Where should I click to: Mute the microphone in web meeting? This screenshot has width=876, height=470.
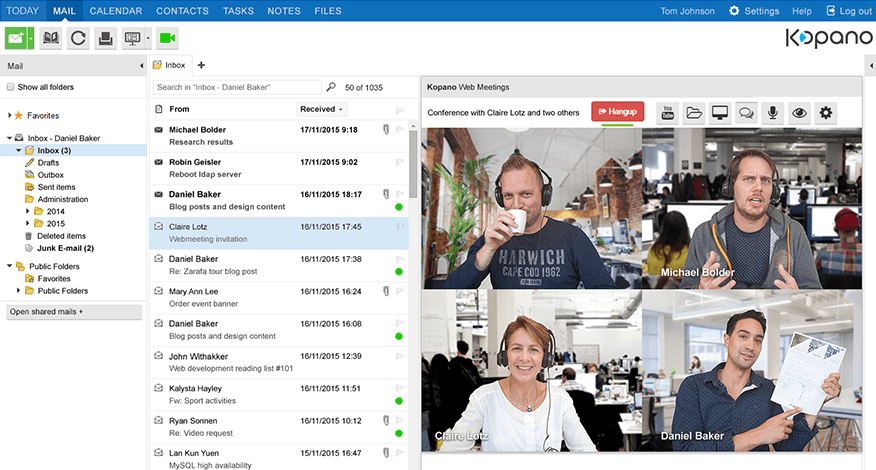pos(772,112)
